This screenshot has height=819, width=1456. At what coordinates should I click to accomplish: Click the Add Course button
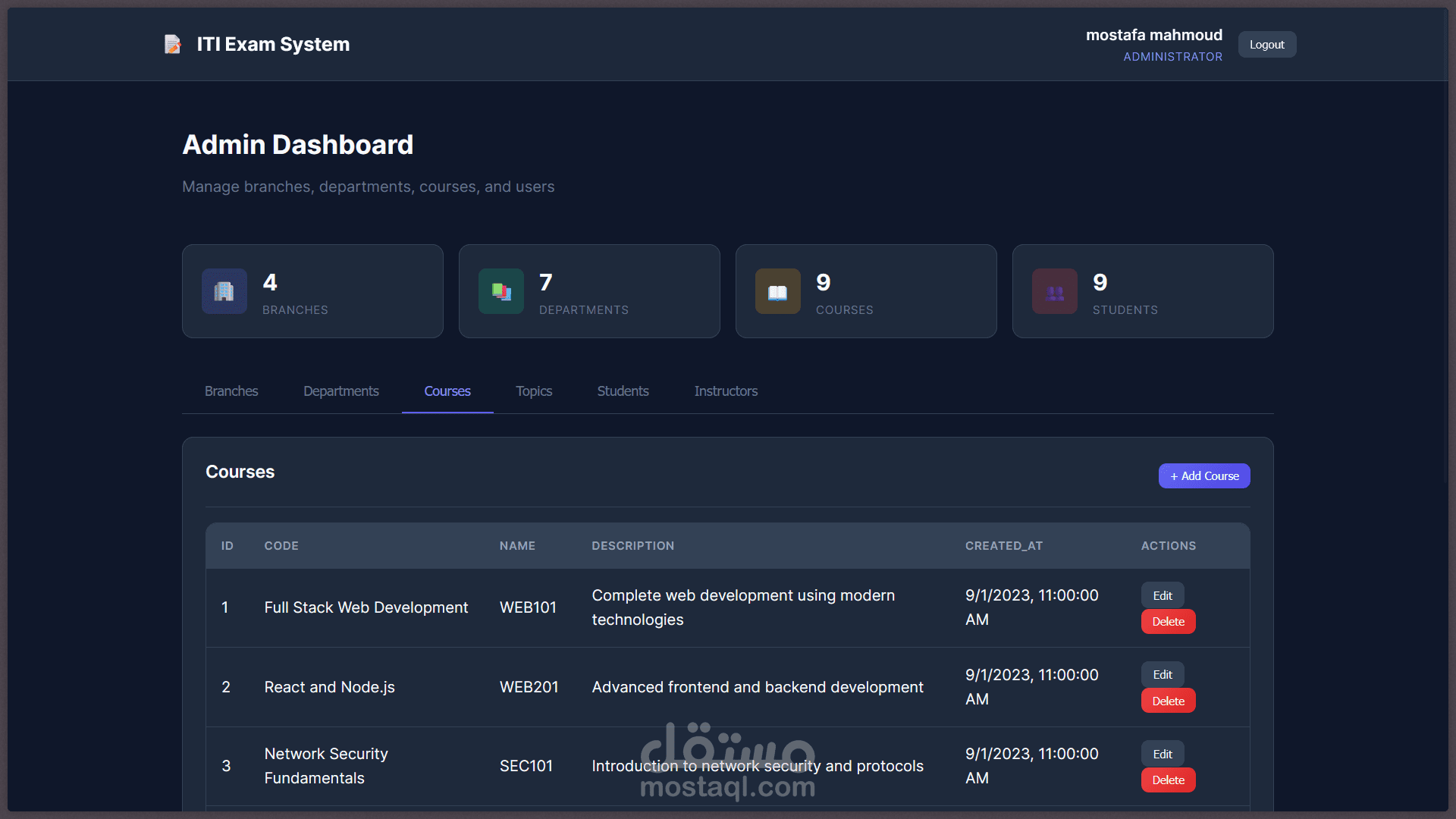[1203, 476]
